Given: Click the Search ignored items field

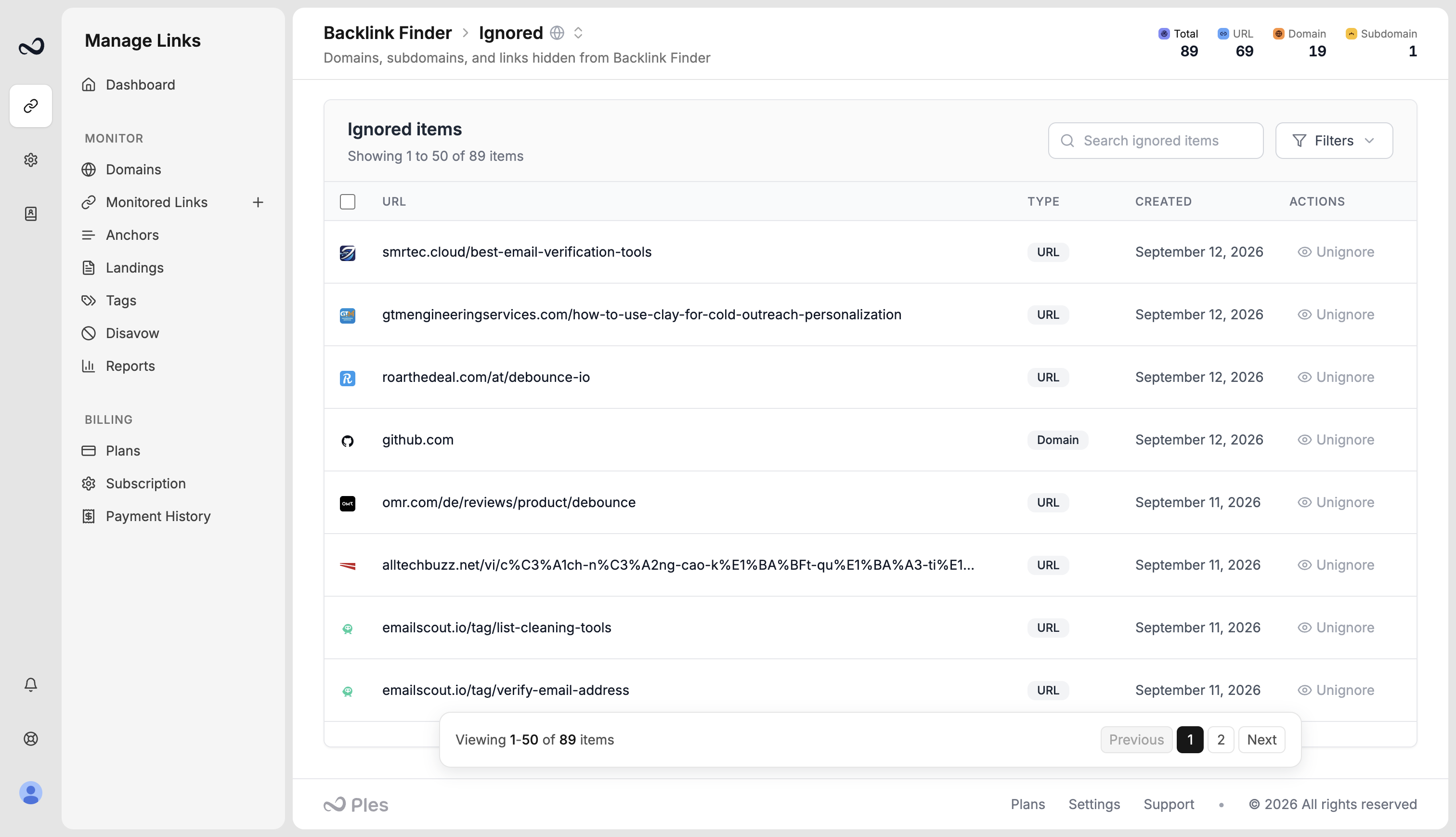Looking at the screenshot, I should (x=1156, y=140).
